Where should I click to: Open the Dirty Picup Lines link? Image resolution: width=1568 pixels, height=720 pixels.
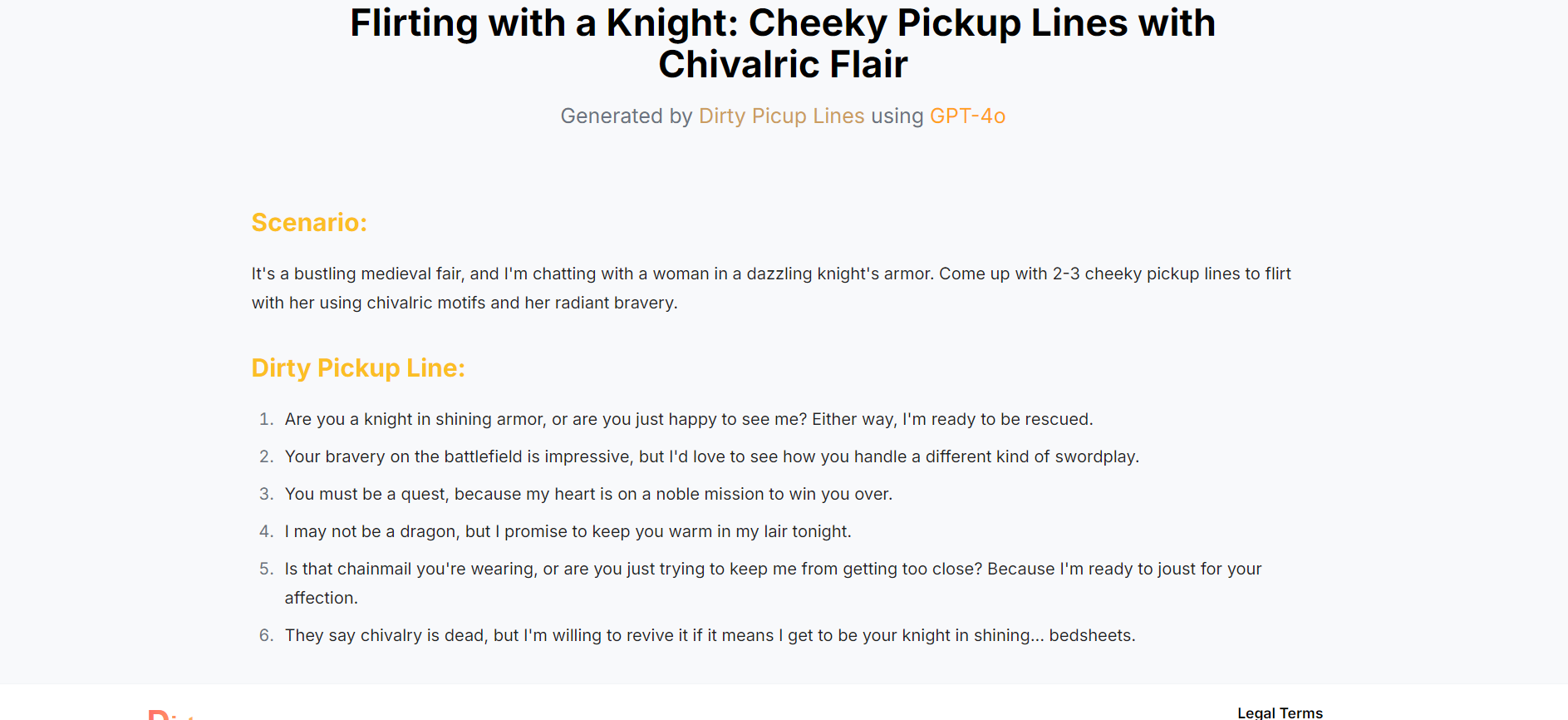(781, 116)
